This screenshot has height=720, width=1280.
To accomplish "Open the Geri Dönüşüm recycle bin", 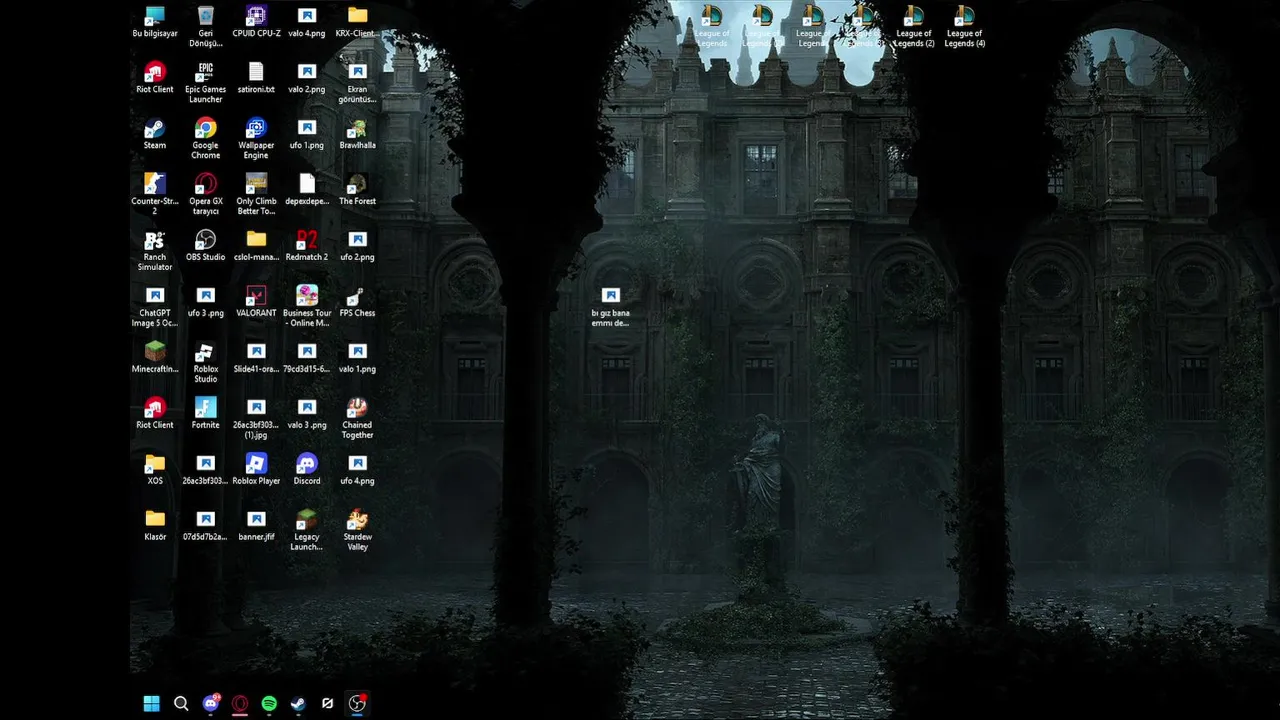I will (205, 26).
